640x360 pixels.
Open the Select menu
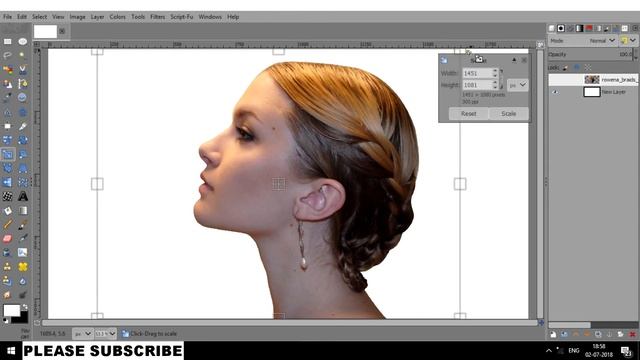tap(40, 17)
